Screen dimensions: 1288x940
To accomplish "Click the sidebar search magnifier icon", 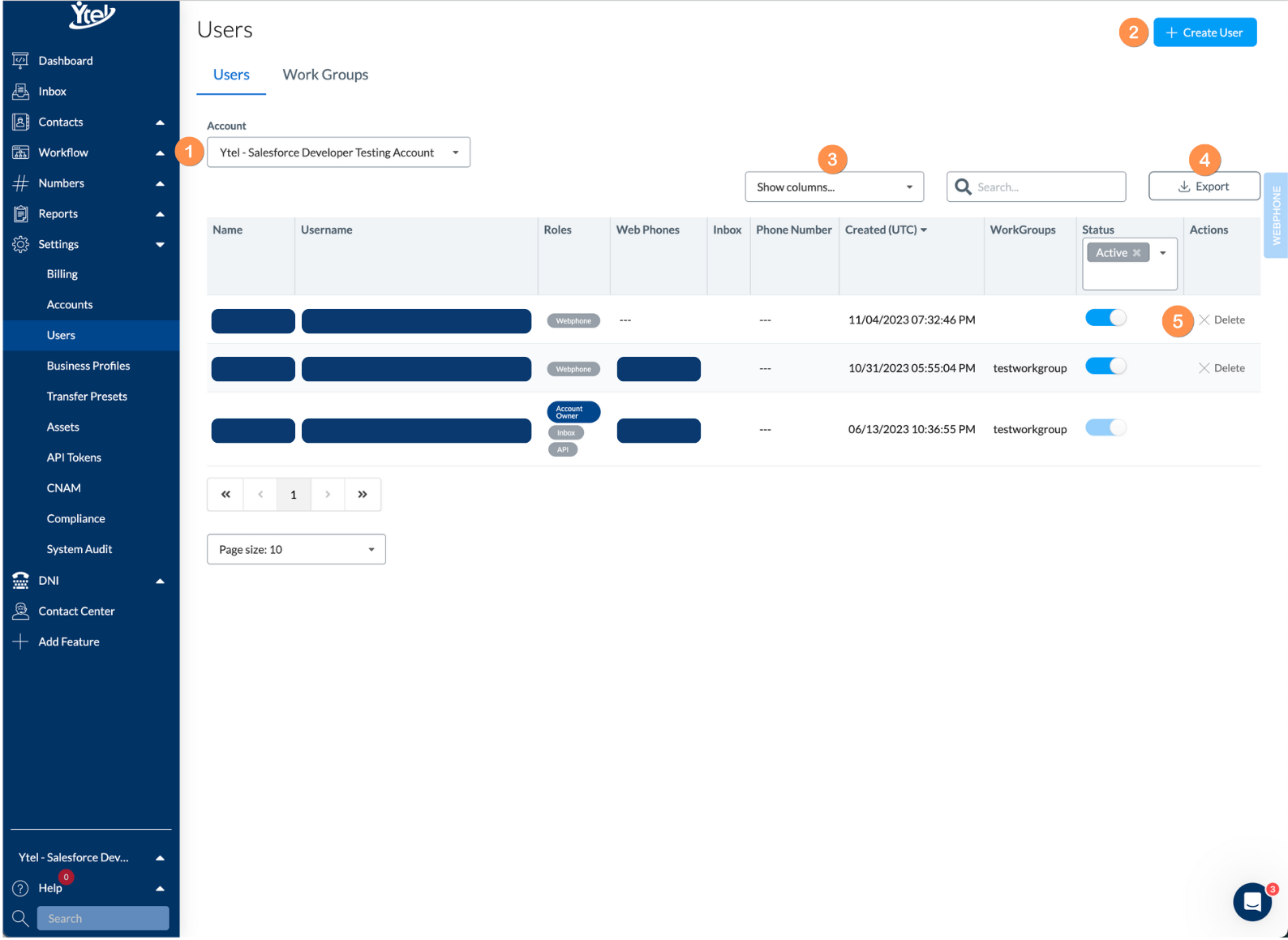I will [20, 918].
